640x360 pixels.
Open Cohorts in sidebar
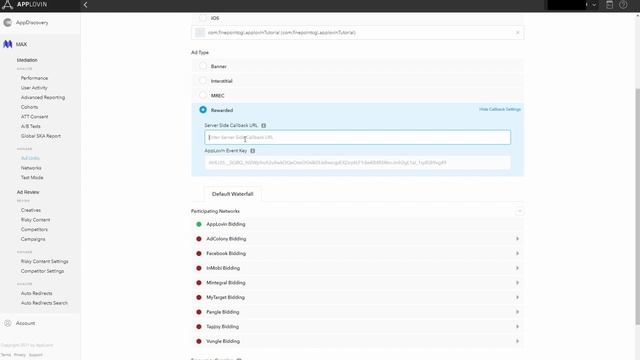29,107
